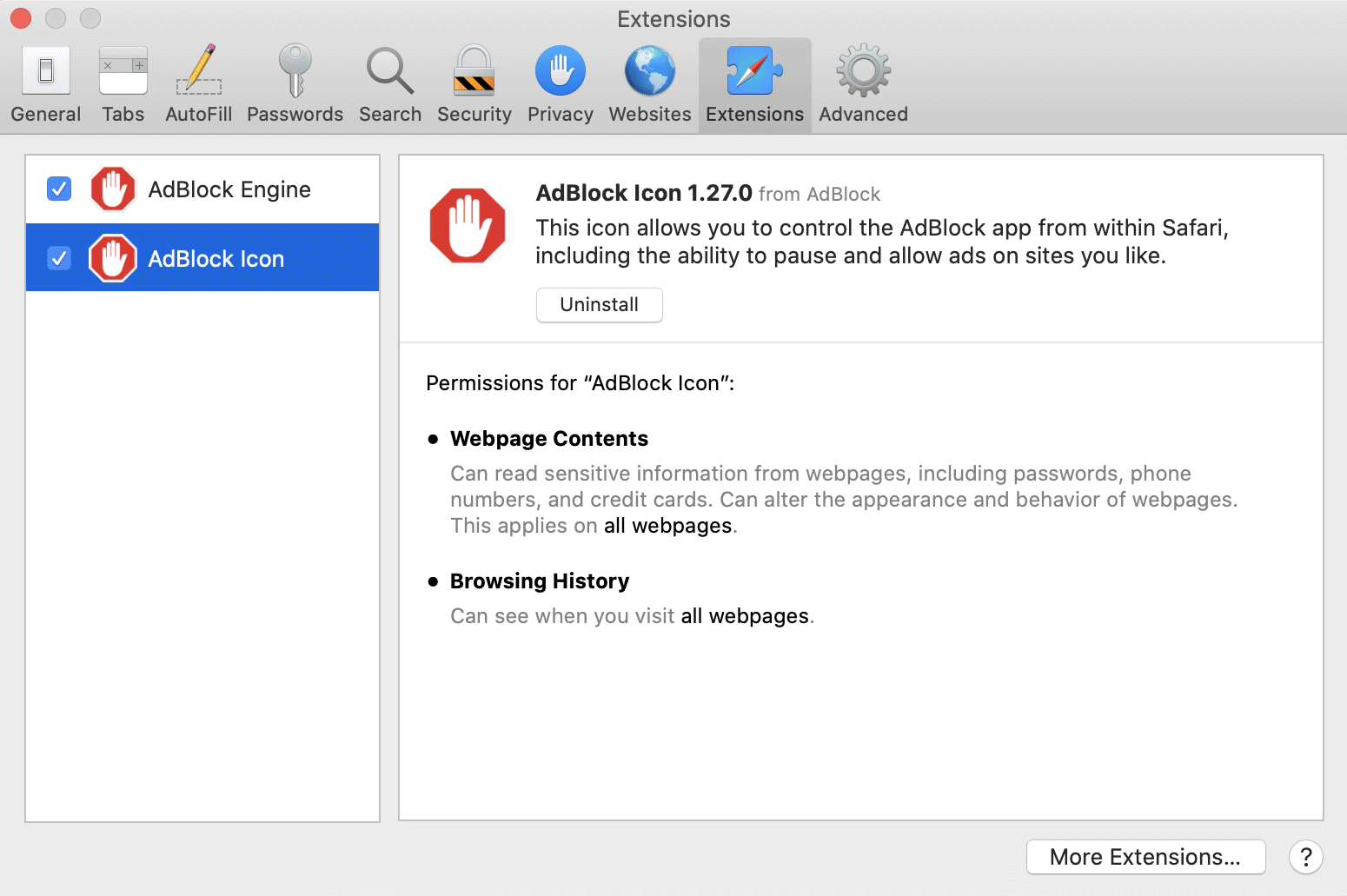Open More Extensions

tap(1145, 857)
